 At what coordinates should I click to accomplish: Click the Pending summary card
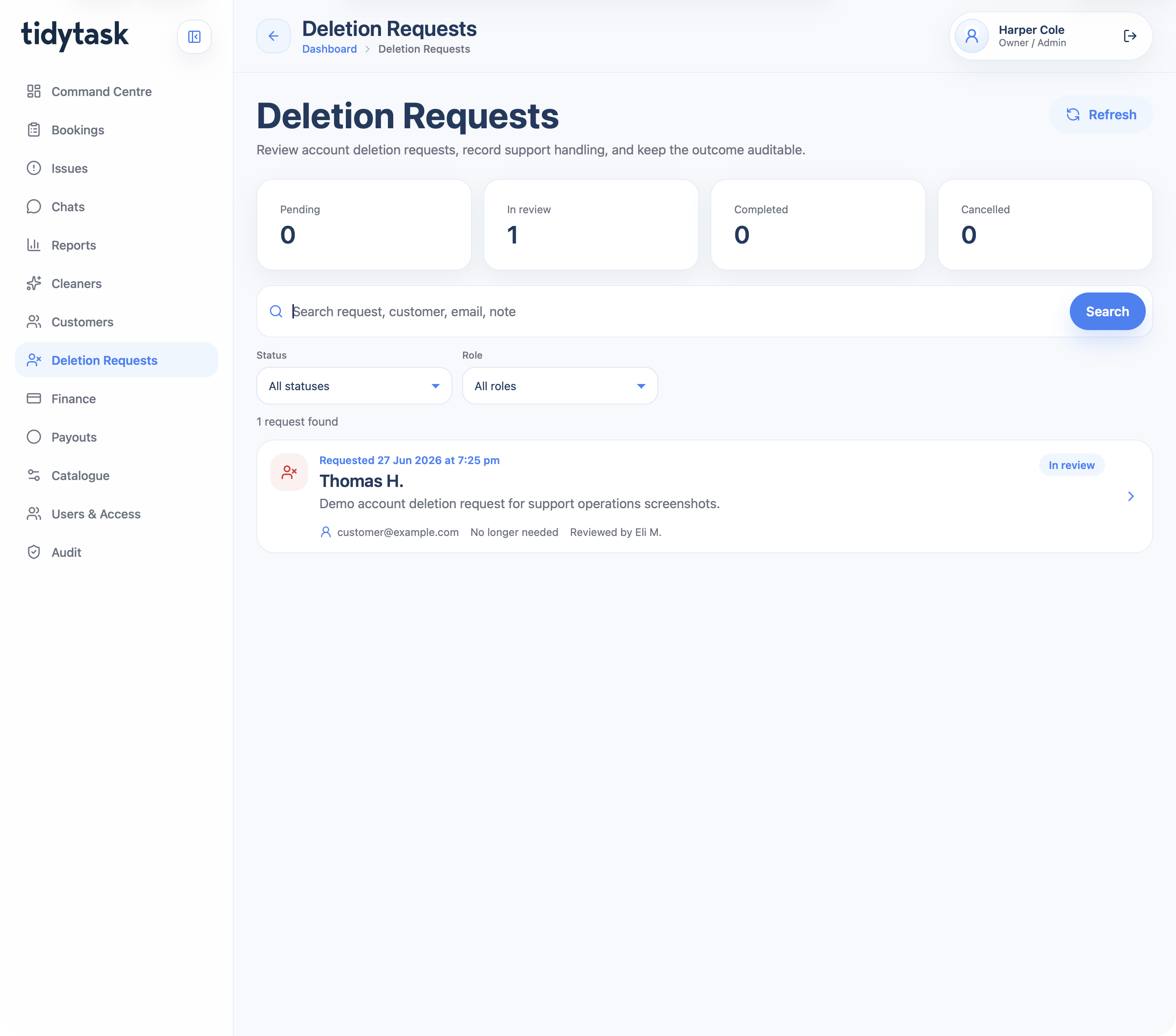(x=364, y=224)
